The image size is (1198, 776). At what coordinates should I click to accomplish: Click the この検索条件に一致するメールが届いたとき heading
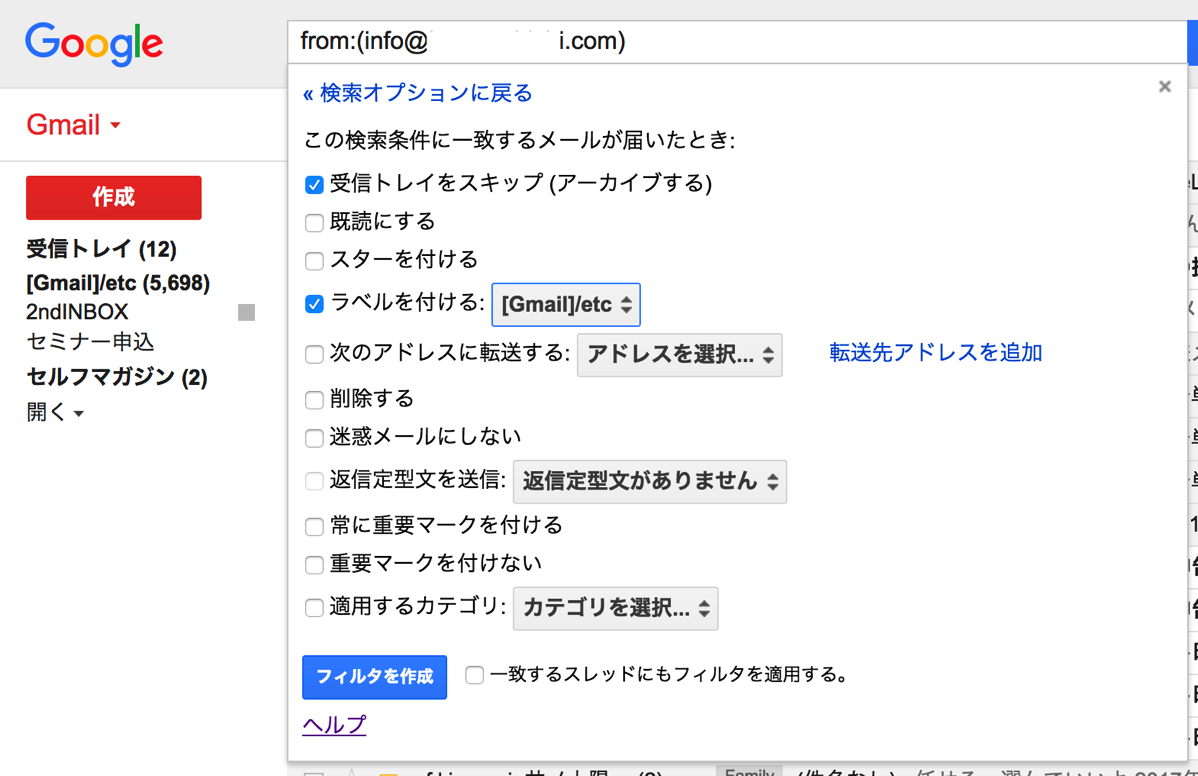(x=520, y=141)
